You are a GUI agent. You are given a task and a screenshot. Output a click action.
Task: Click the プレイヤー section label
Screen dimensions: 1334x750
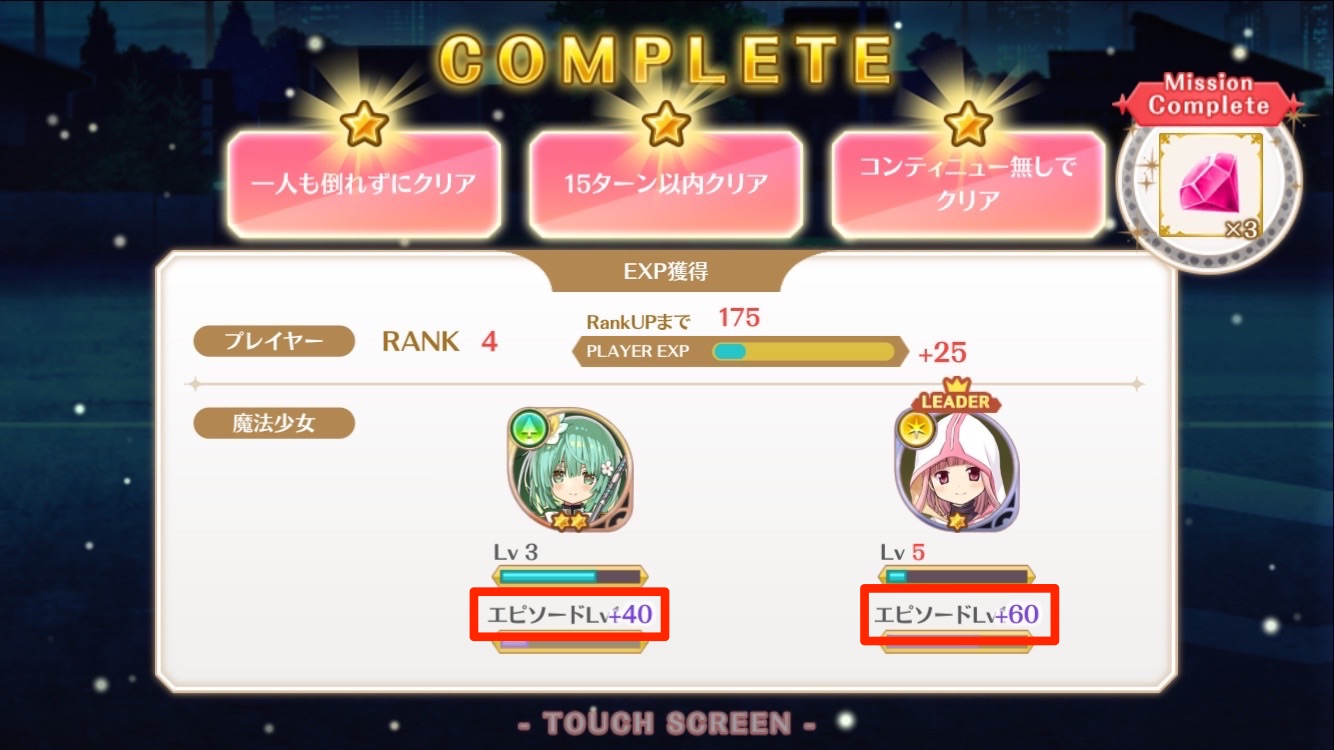[274, 341]
